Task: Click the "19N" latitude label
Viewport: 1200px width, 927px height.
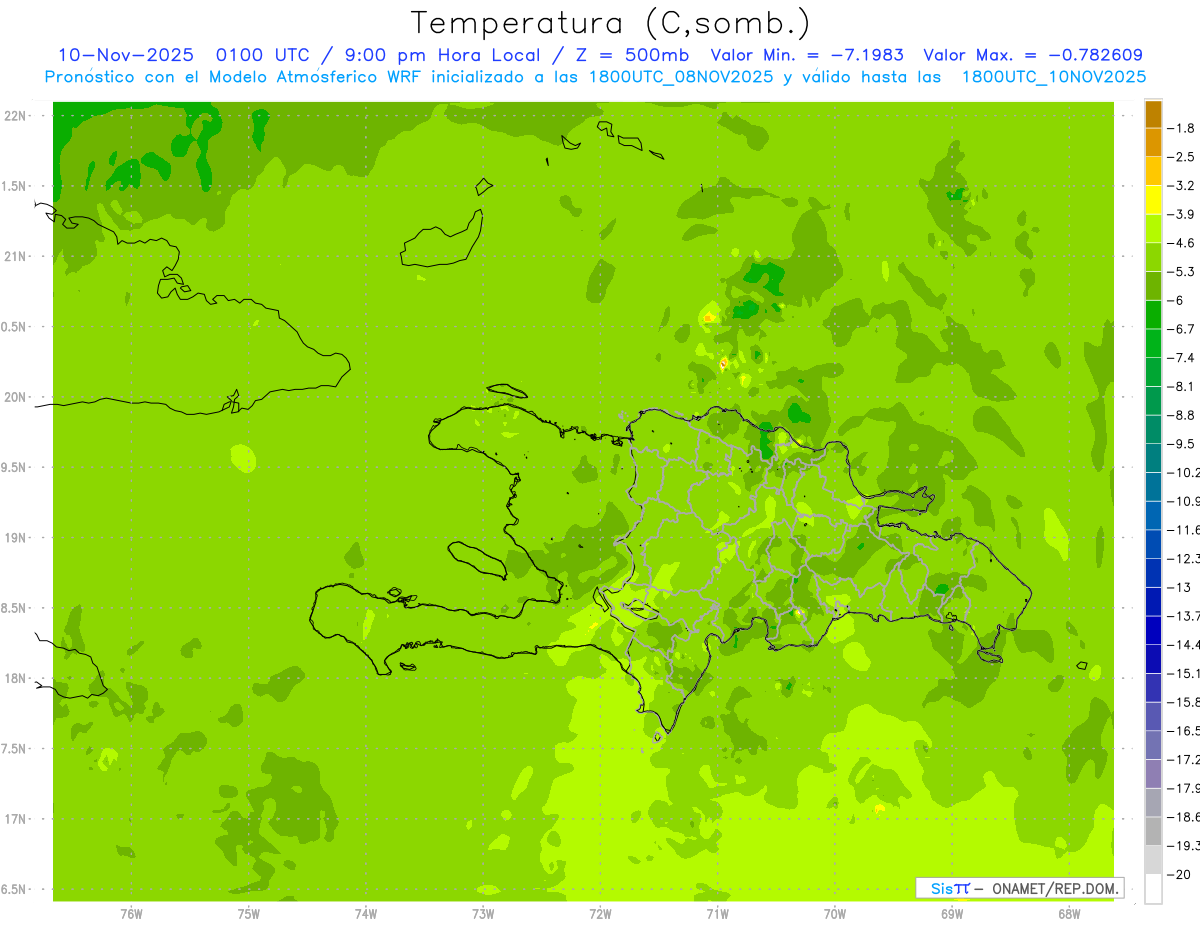Action: (x=16, y=537)
